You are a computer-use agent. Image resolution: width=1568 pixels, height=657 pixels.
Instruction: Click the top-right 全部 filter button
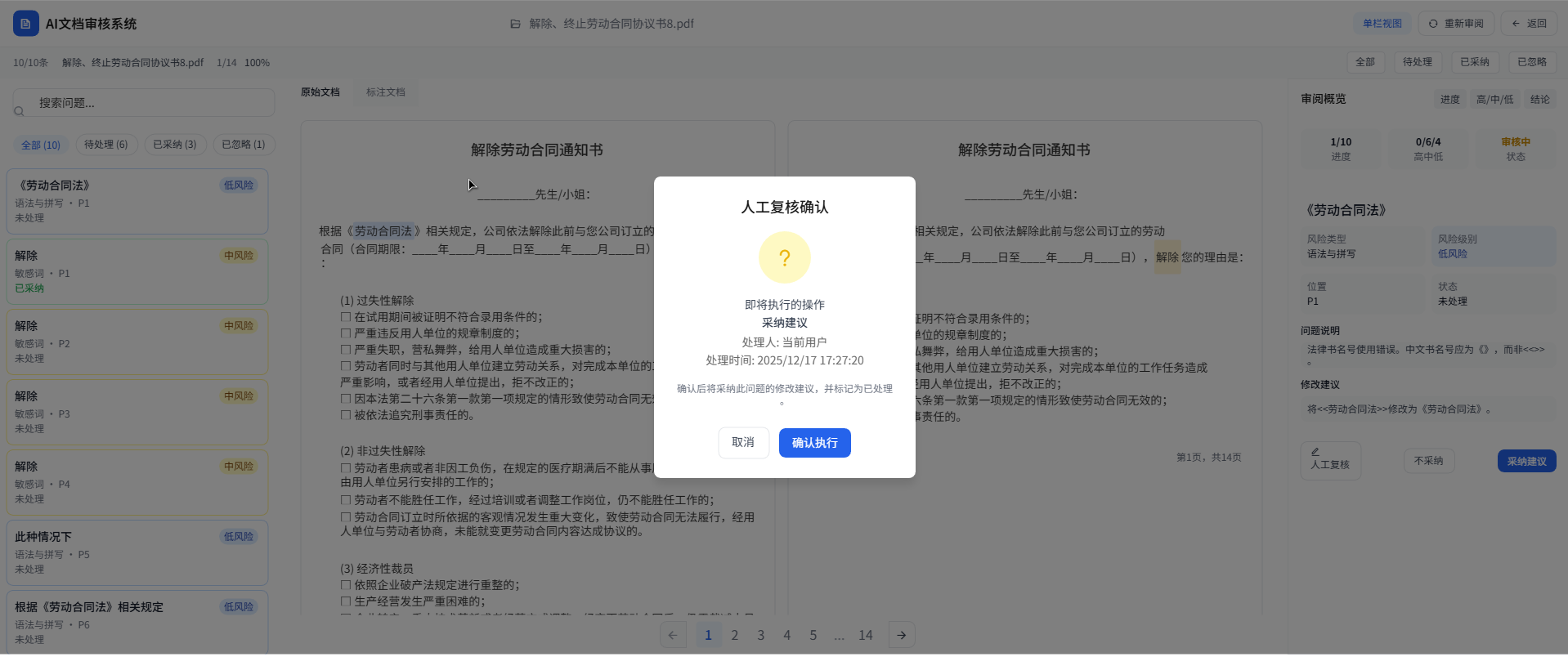point(1365,62)
